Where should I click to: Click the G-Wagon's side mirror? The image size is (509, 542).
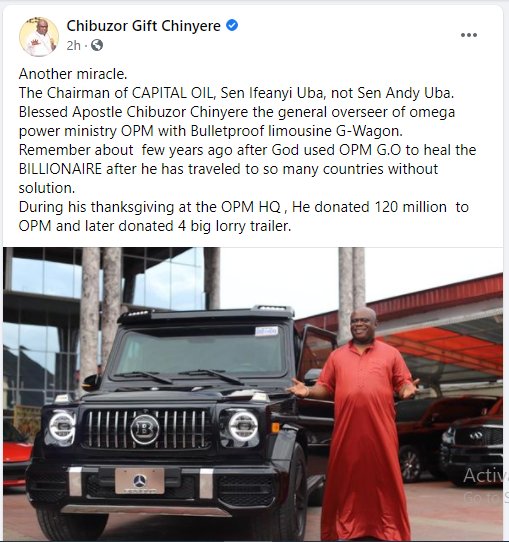click(92, 383)
